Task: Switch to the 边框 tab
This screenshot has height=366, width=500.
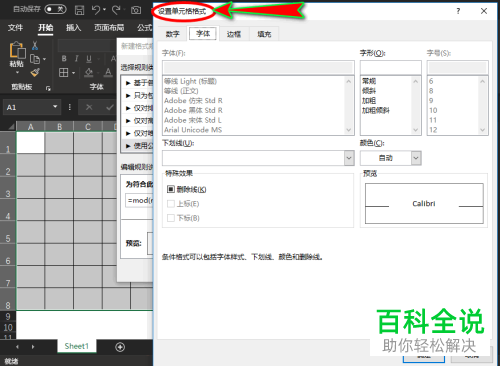Action: pyautogui.click(x=234, y=34)
